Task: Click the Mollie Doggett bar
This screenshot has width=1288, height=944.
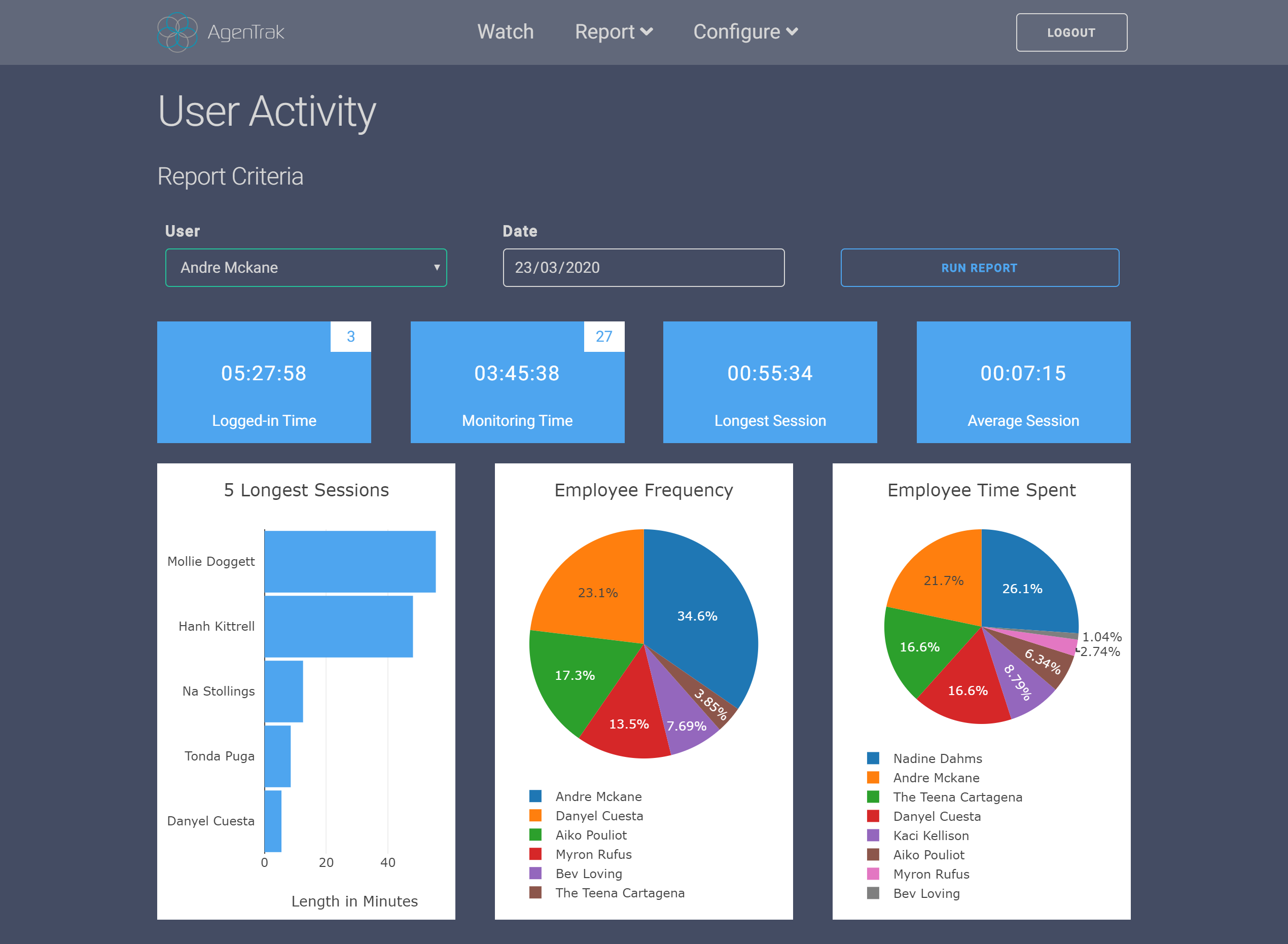Action: point(350,561)
